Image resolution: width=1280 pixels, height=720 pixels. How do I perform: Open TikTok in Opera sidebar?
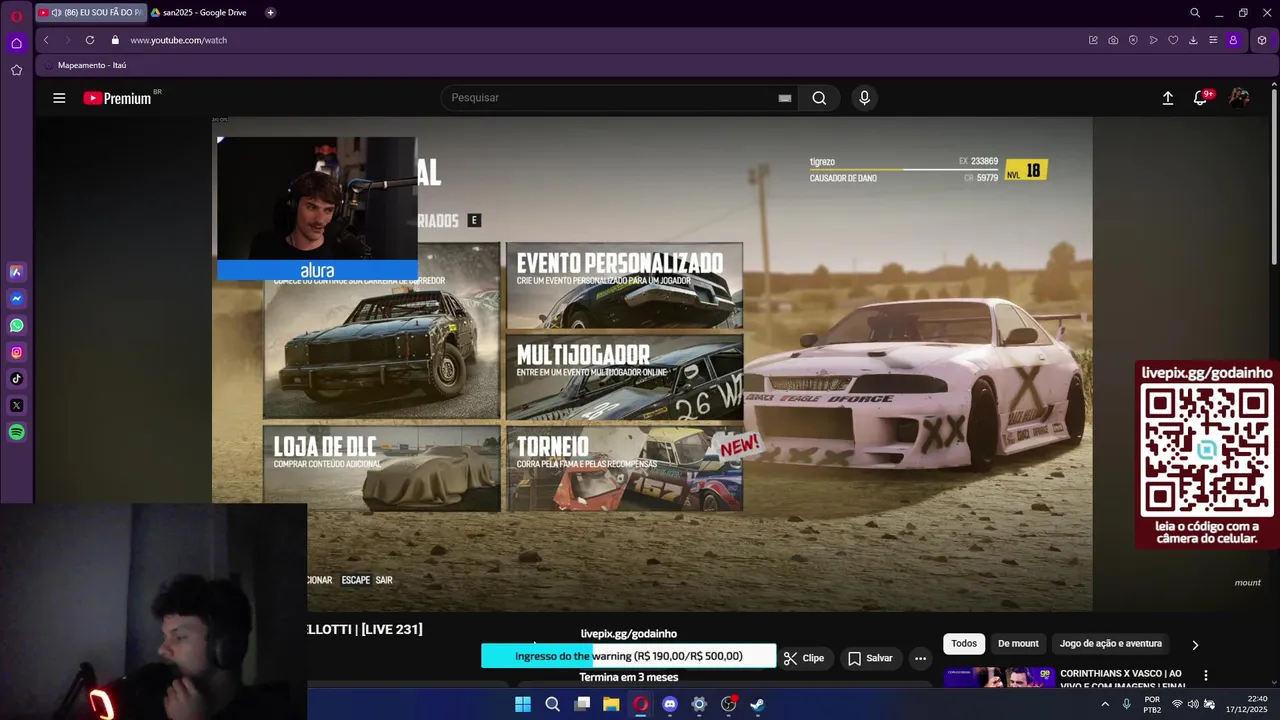pyautogui.click(x=16, y=379)
